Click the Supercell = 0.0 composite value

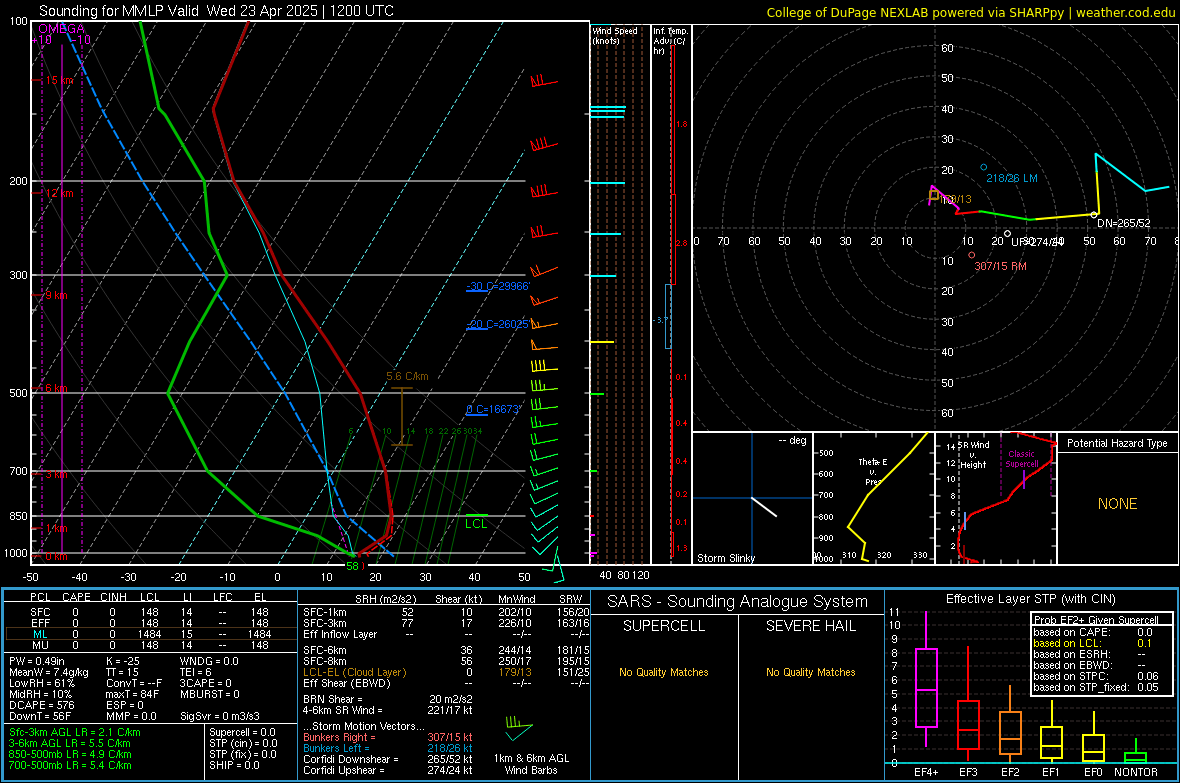coord(242,733)
